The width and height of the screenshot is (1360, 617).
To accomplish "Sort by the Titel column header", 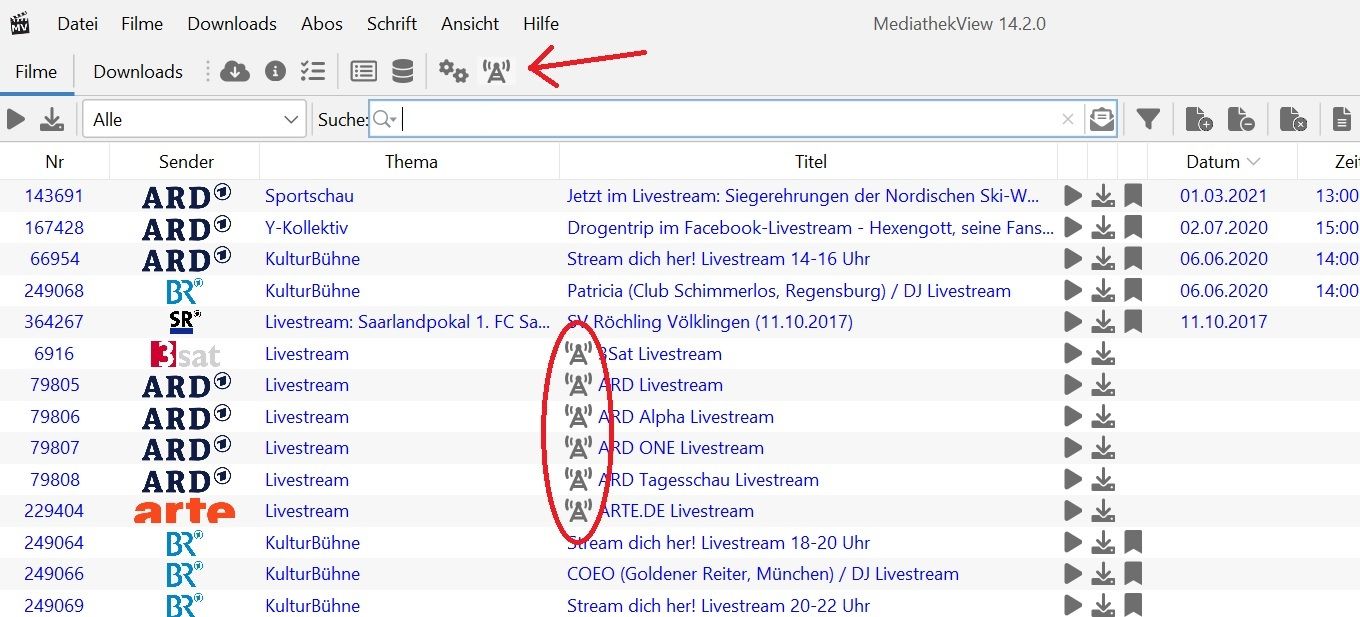I will [811, 162].
